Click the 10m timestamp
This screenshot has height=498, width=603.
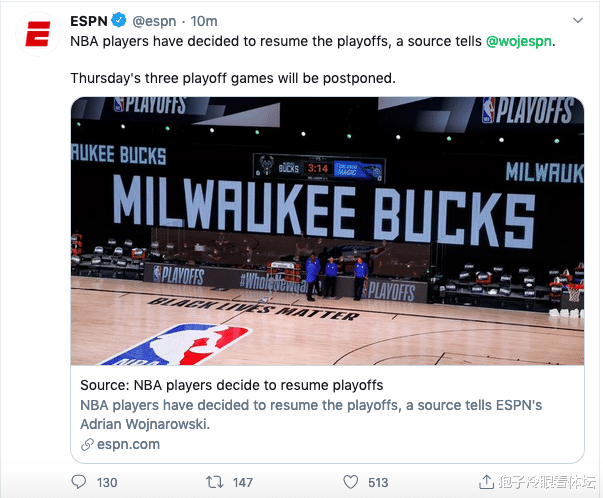(x=204, y=21)
